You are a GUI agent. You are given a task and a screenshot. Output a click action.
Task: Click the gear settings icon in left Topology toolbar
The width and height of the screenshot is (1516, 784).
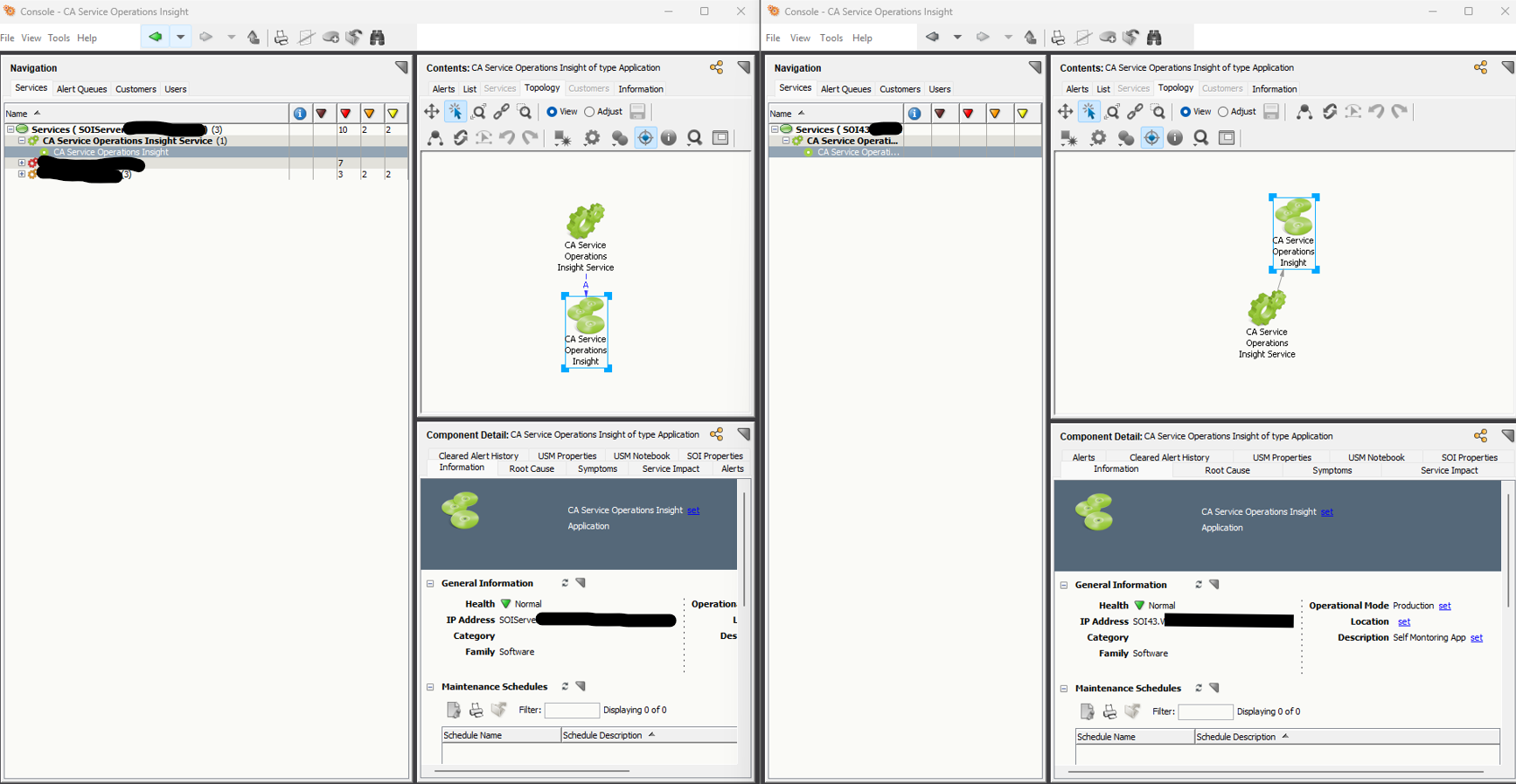click(592, 138)
